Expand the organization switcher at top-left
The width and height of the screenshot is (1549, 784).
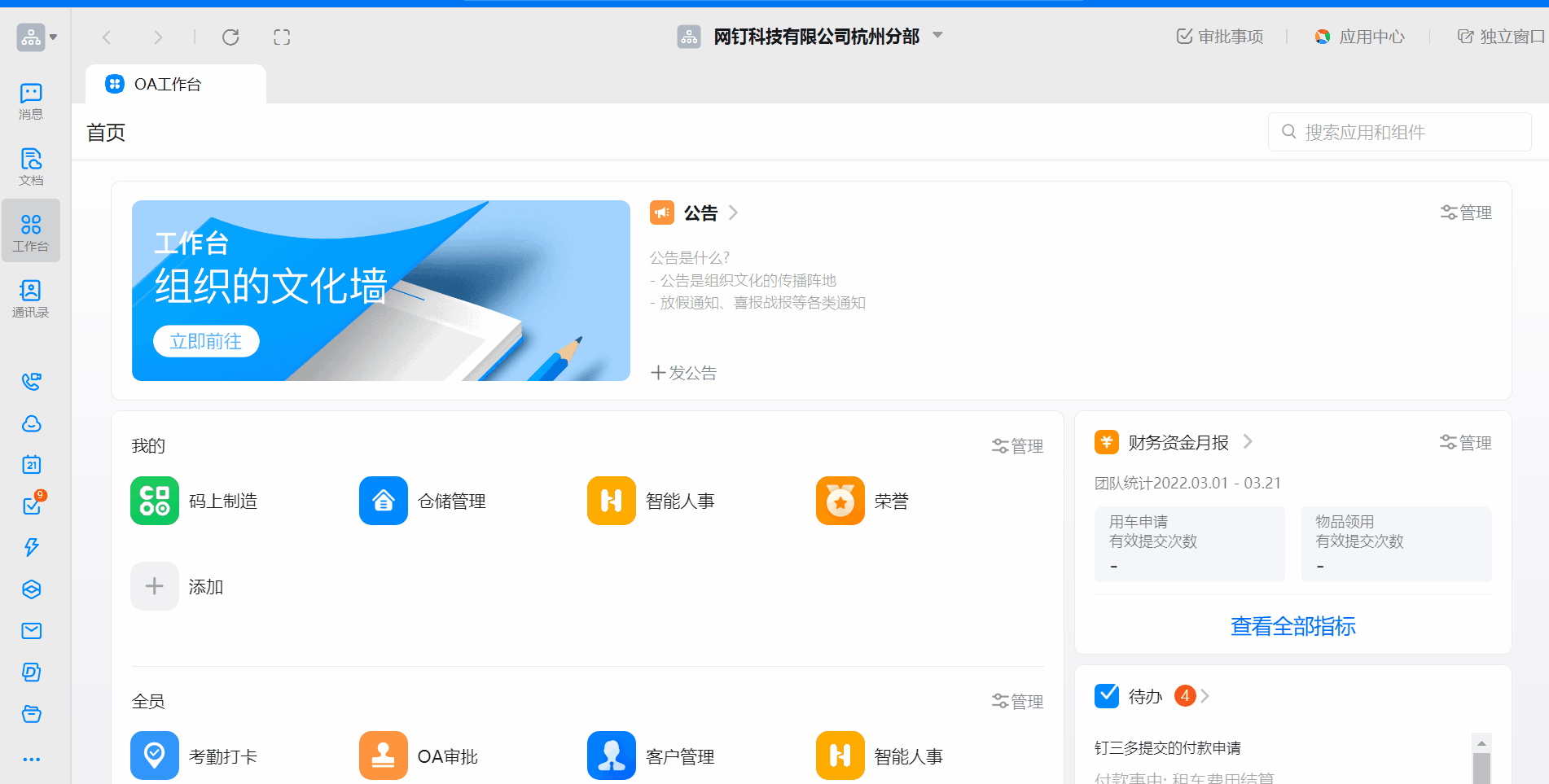(37, 37)
